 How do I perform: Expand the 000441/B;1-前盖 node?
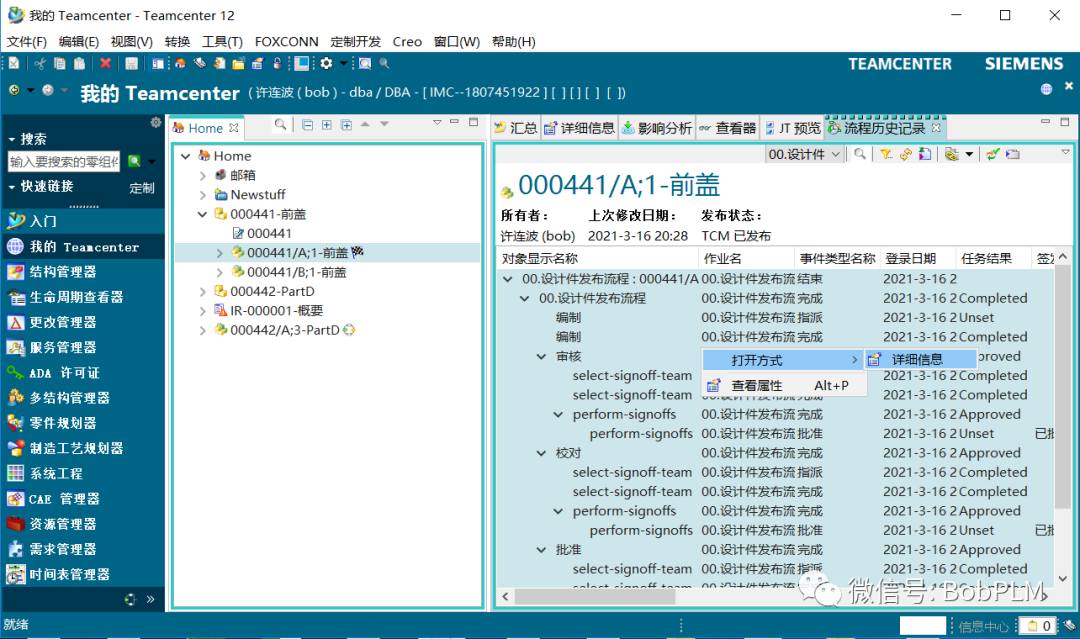219,273
